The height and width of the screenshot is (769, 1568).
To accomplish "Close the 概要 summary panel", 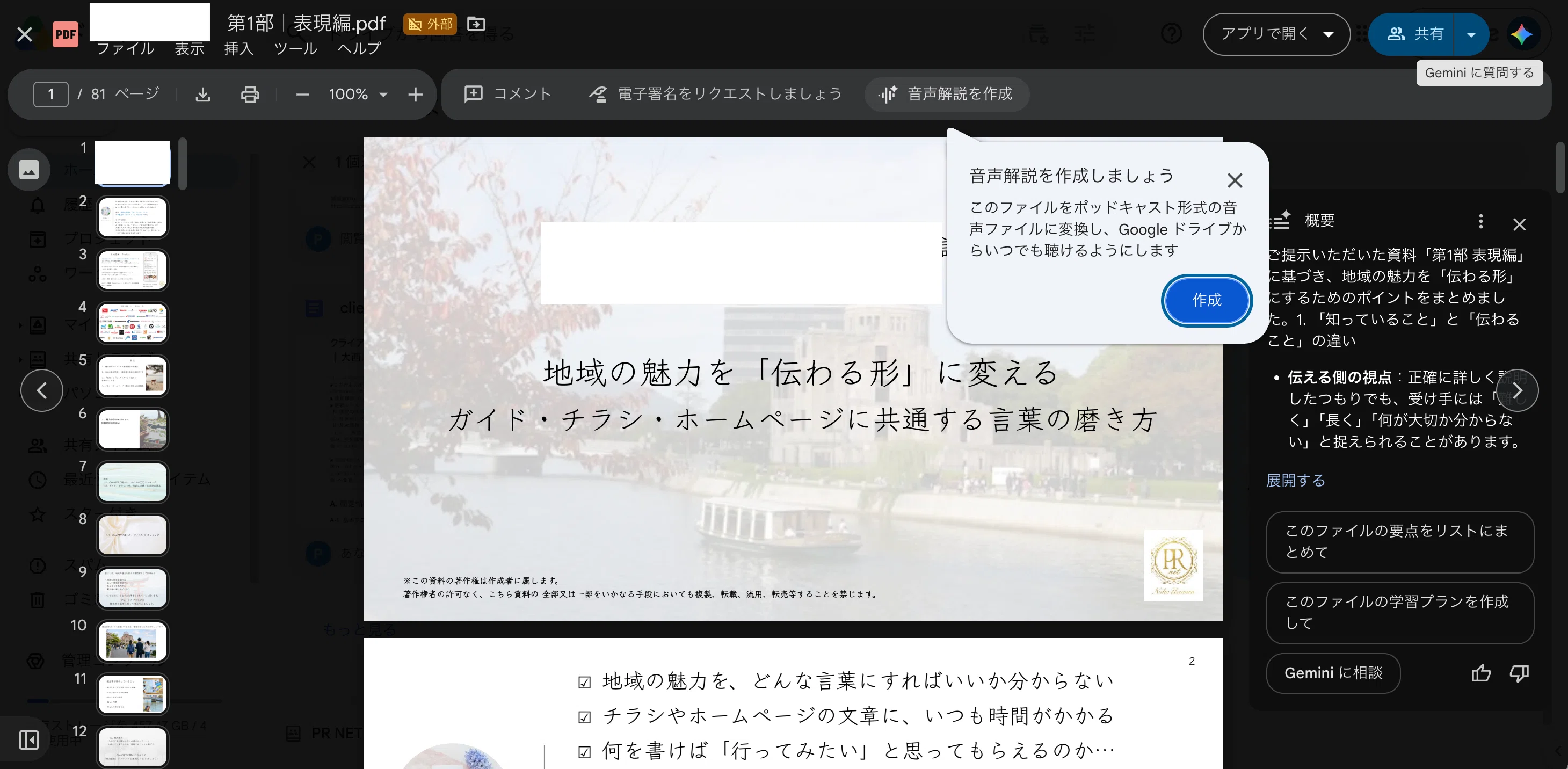I will (x=1519, y=224).
